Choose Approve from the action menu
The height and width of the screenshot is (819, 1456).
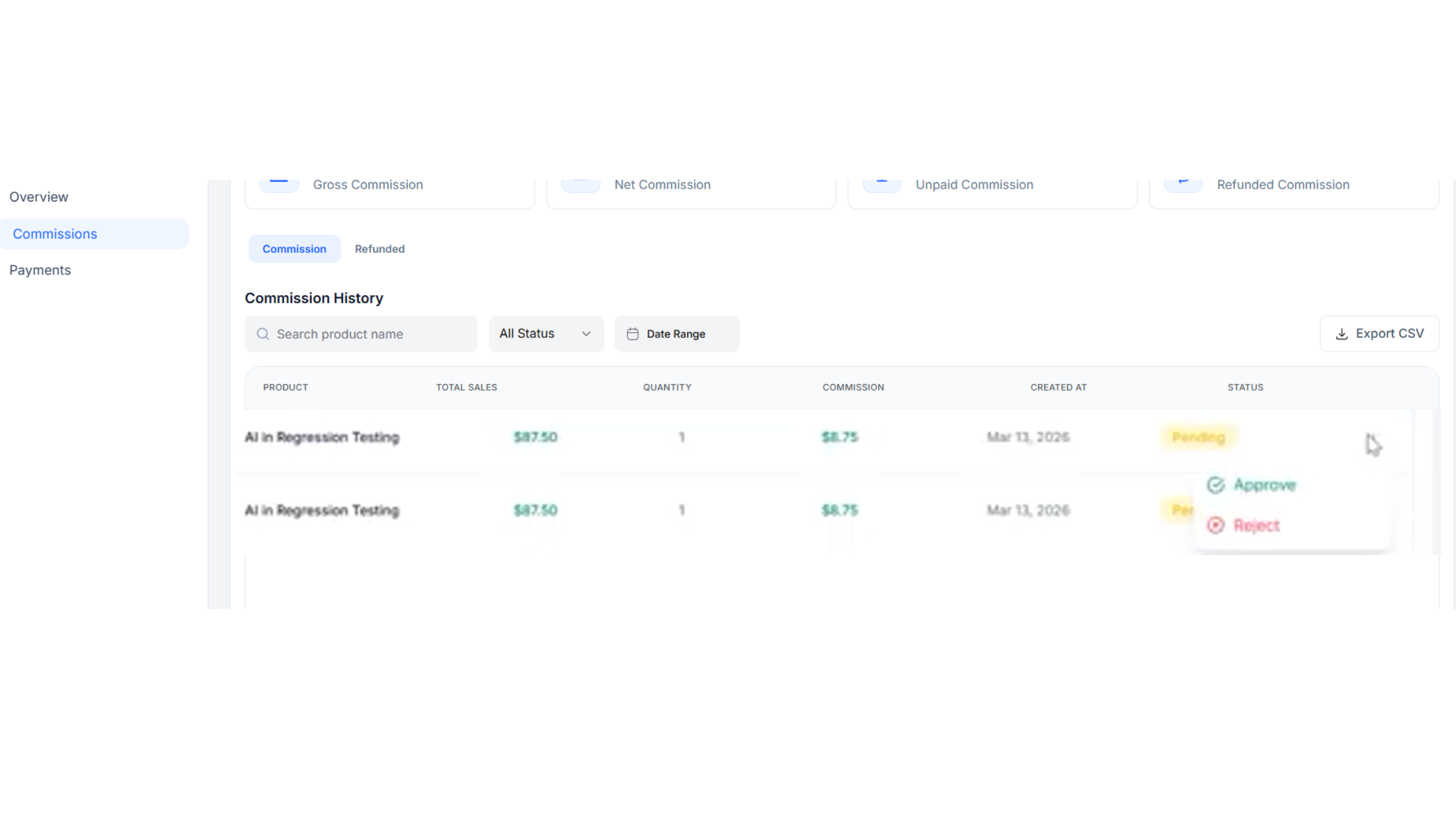(x=1264, y=485)
